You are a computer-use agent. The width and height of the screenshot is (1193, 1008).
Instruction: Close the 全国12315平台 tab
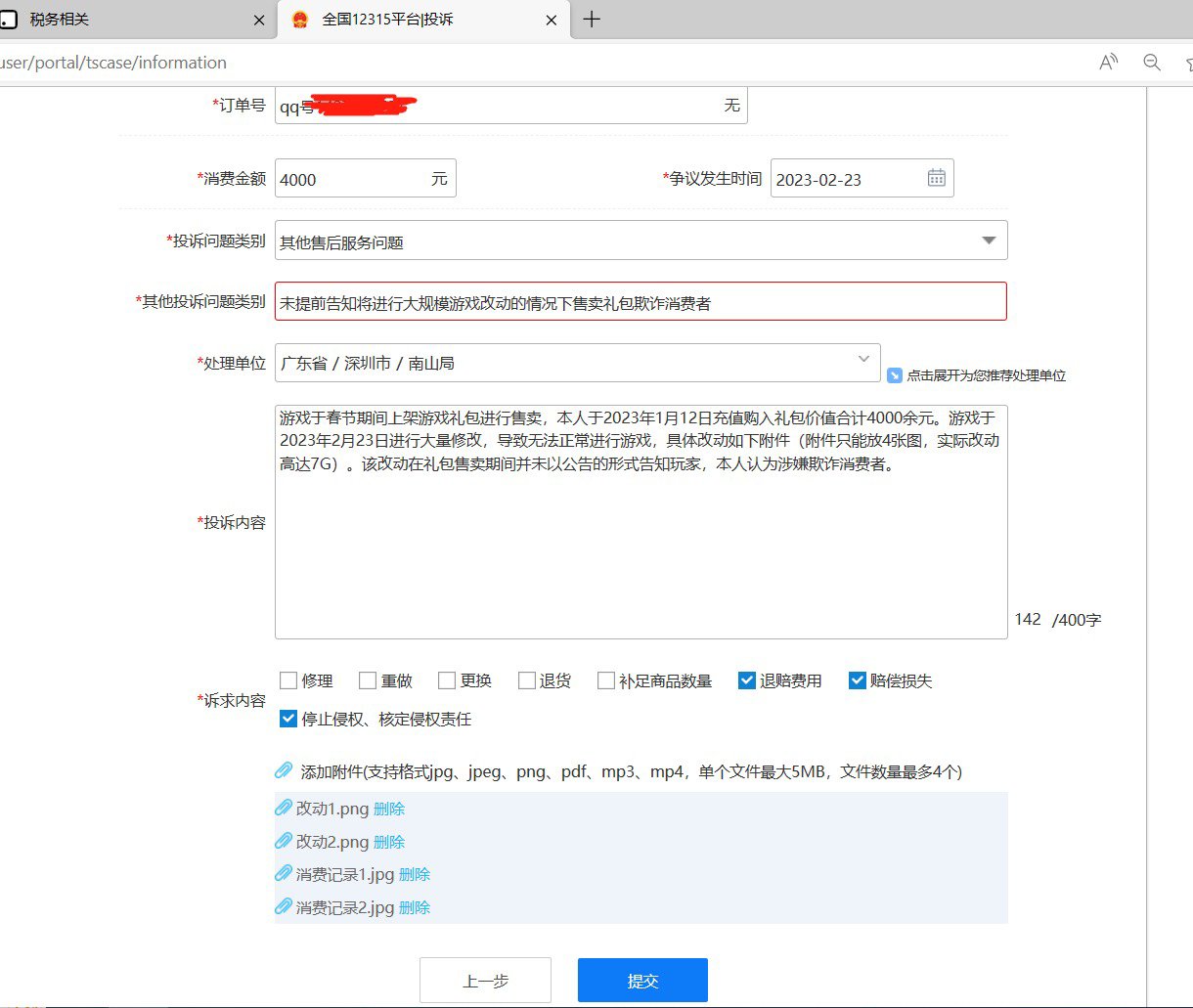click(x=552, y=20)
